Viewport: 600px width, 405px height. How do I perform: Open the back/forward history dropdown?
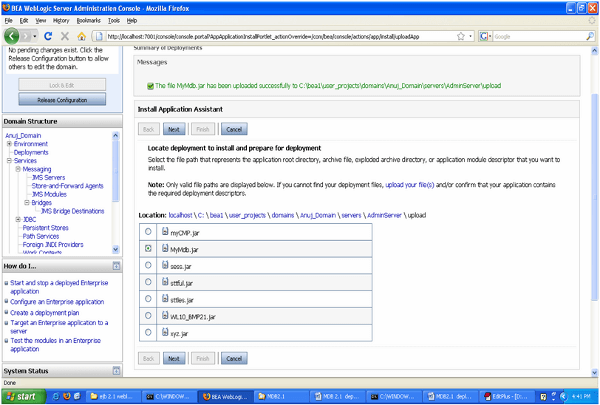point(35,36)
